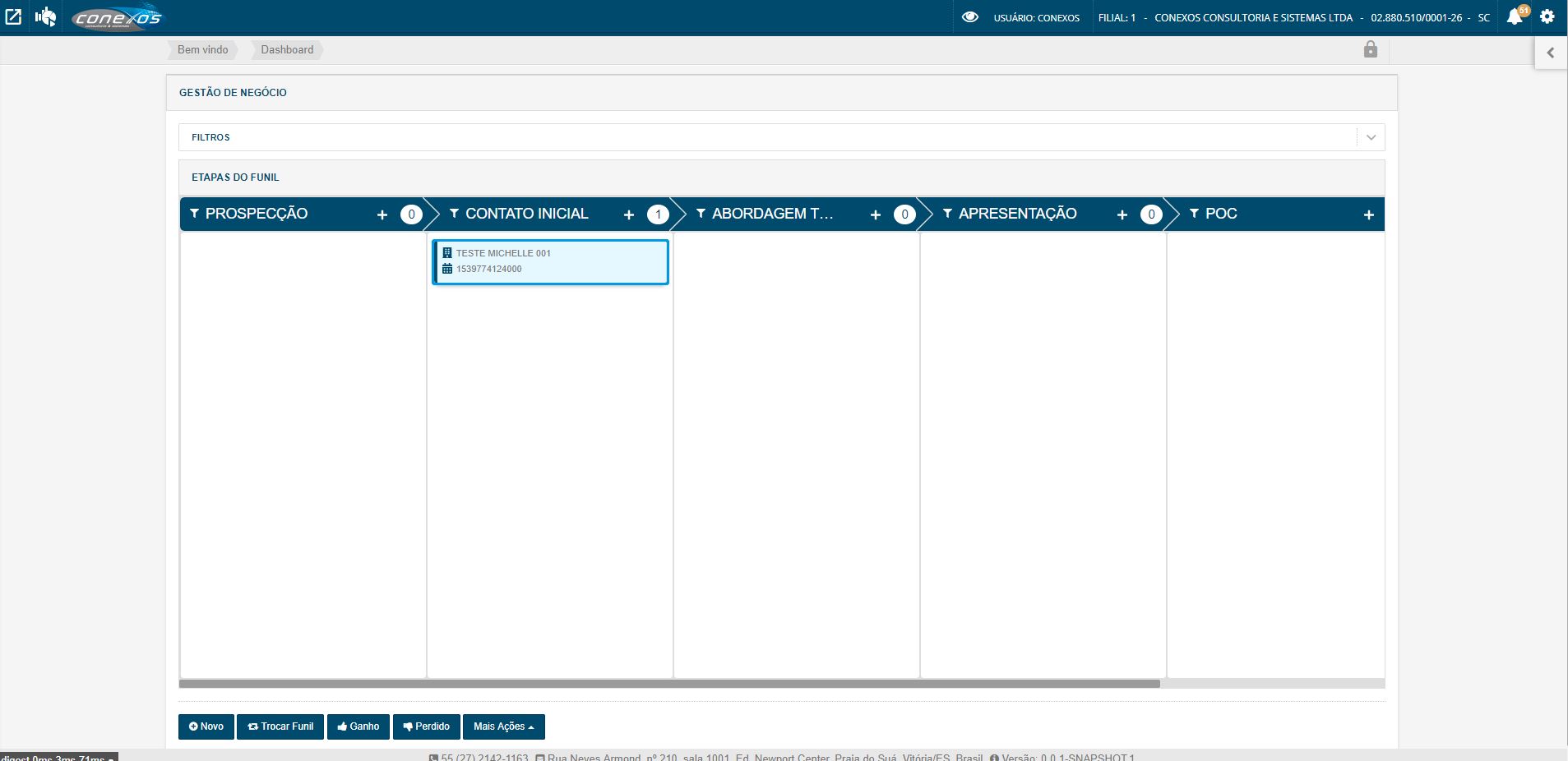
Task: Click the notification bell icon
Action: tap(1515, 17)
